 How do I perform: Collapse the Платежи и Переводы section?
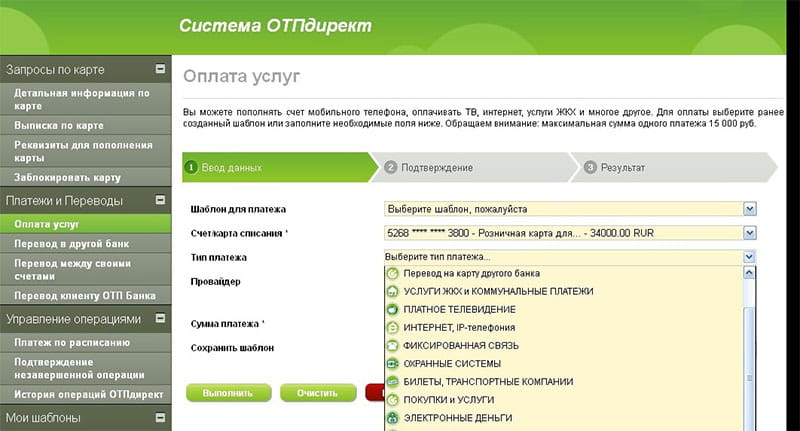tap(160, 200)
